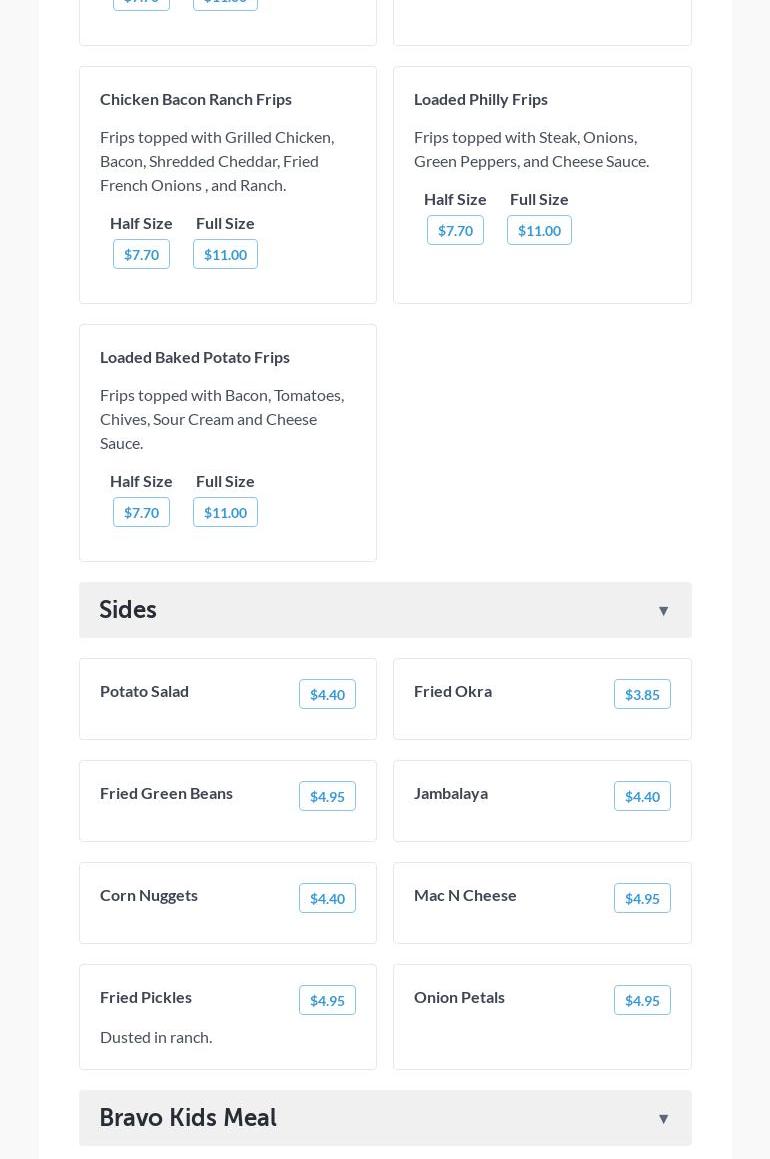Choose Fried Okra $3.85 price

click(642, 695)
